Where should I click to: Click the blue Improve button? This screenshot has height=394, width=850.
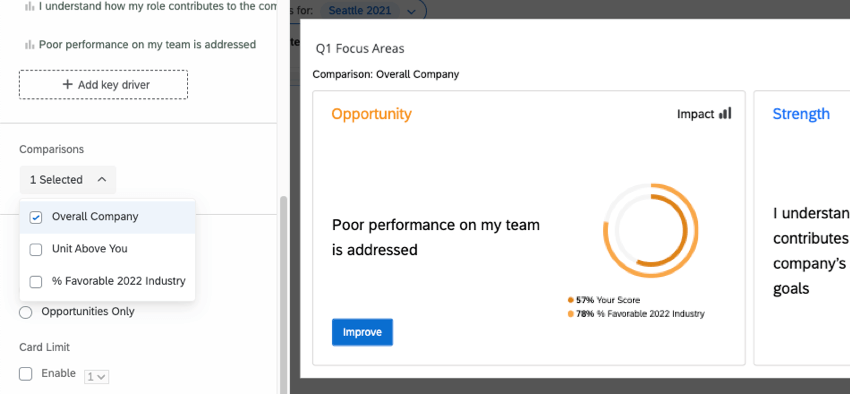362,332
